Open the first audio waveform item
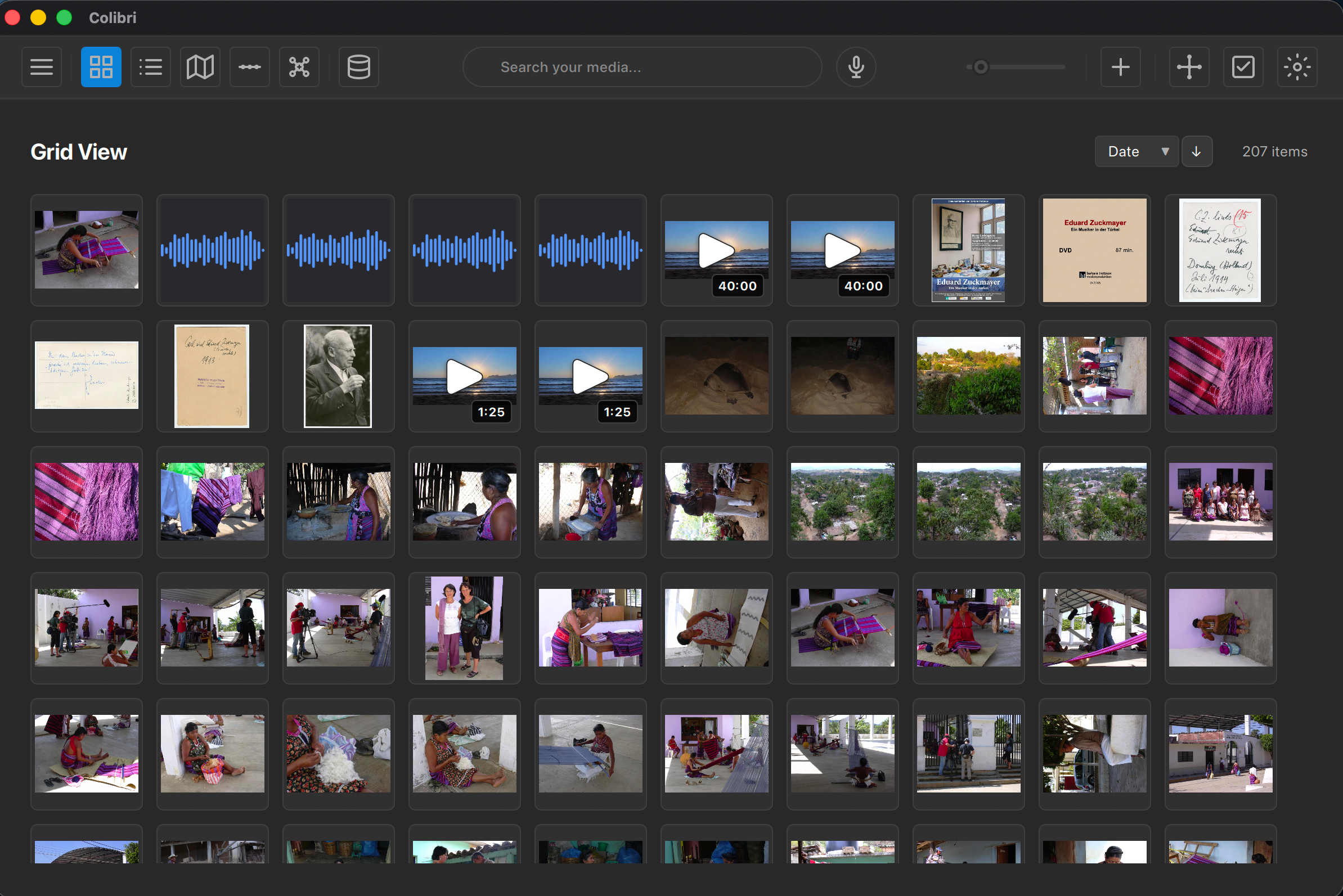 coord(212,250)
